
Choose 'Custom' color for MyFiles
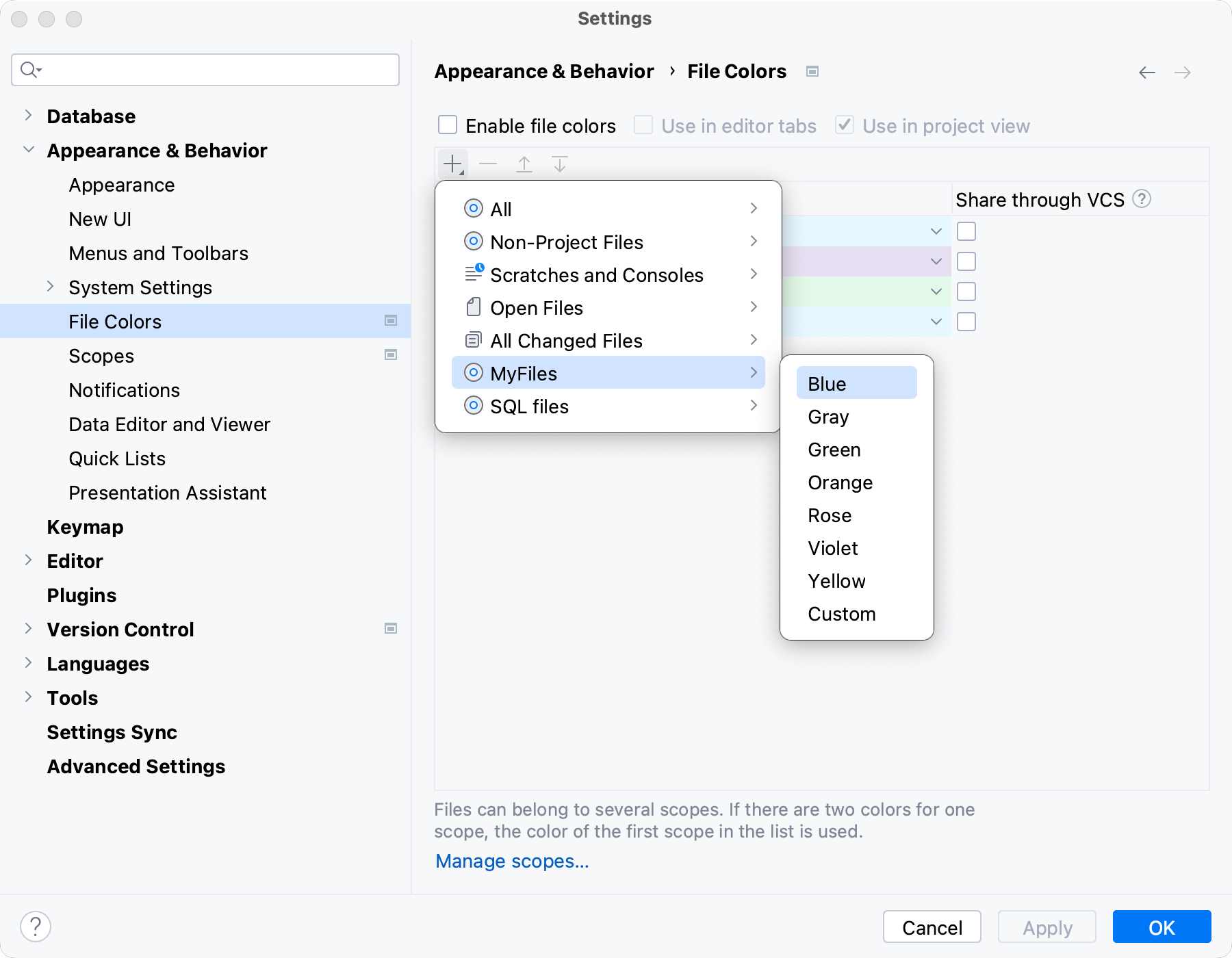pos(842,614)
